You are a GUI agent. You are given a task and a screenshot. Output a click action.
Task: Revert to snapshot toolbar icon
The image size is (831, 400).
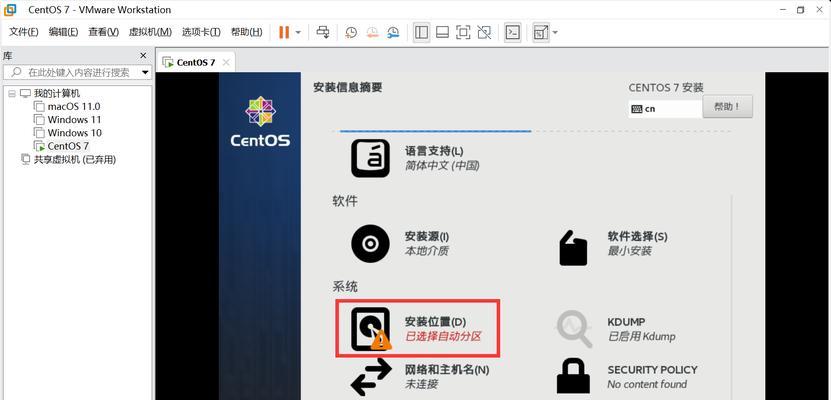point(373,32)
